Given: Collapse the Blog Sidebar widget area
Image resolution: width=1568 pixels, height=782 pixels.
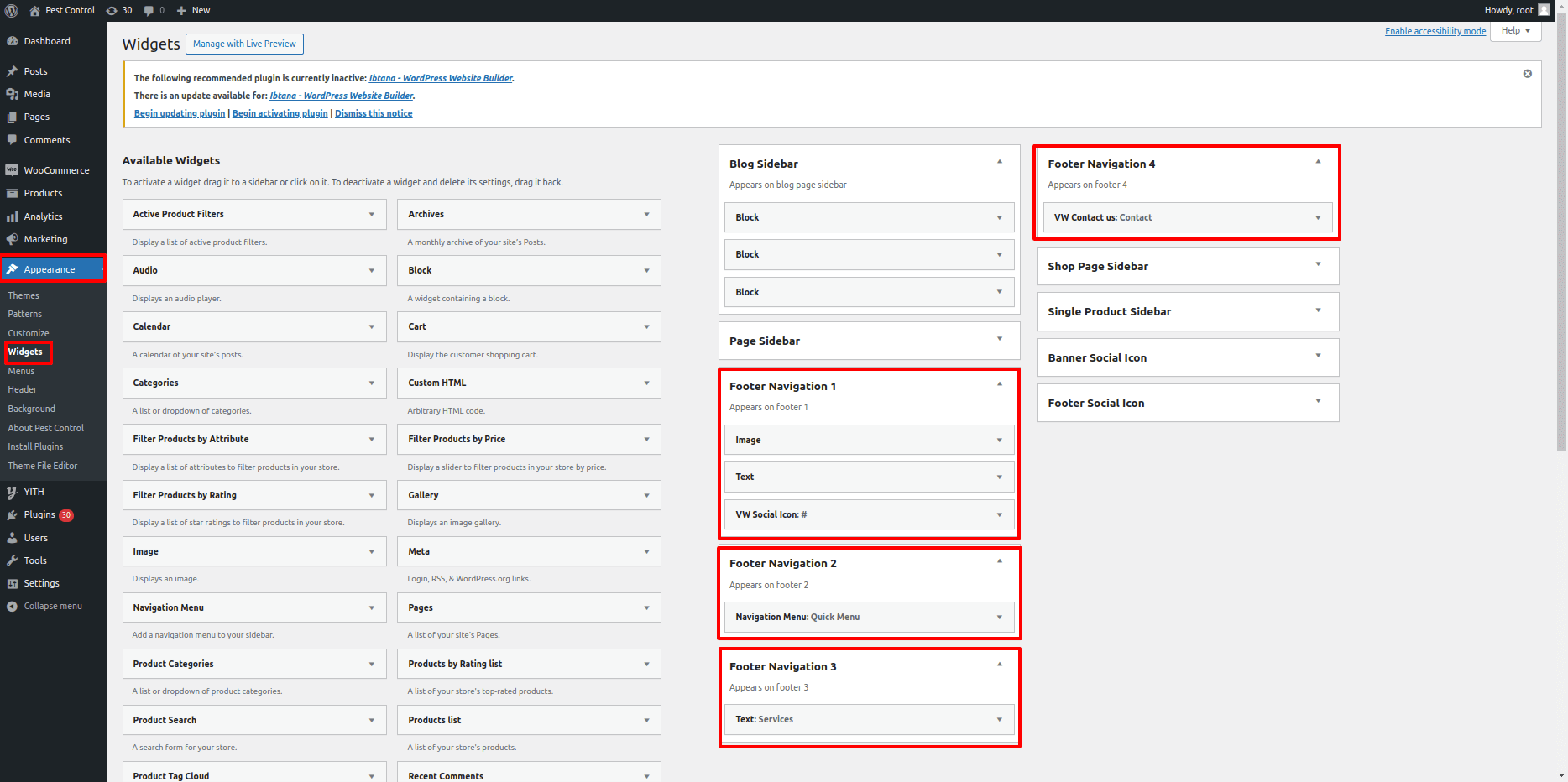Looking at the screenshot, I should pyautogui.click(x=999, y=162).
